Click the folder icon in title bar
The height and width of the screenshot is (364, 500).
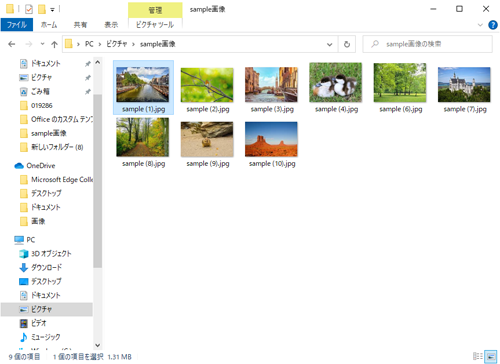10,9
